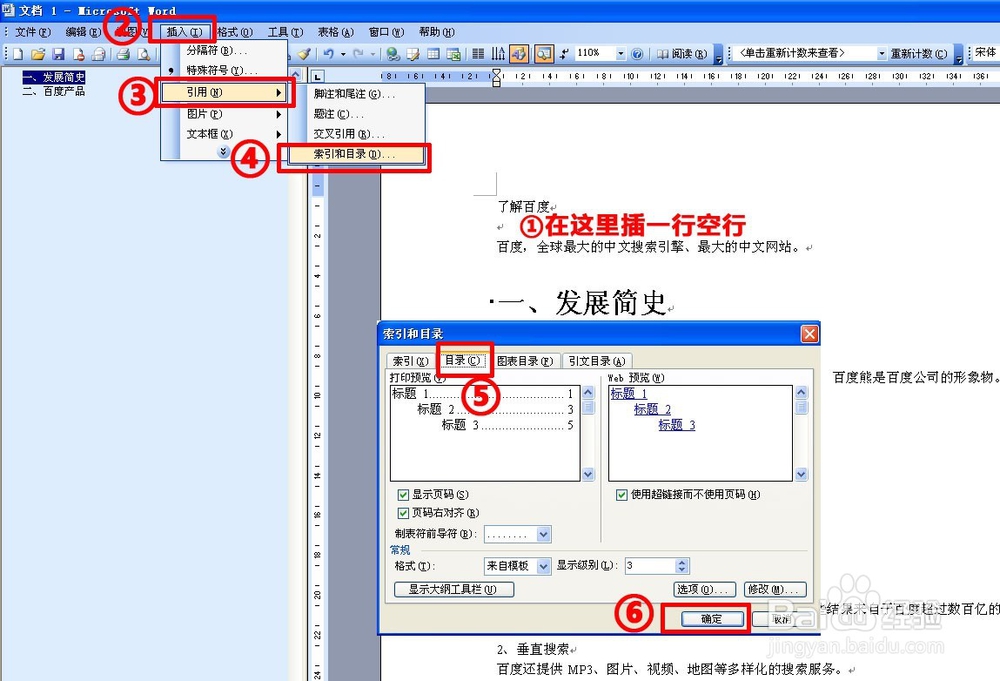Expand the Insert menu double-chevron

(223, 152)
